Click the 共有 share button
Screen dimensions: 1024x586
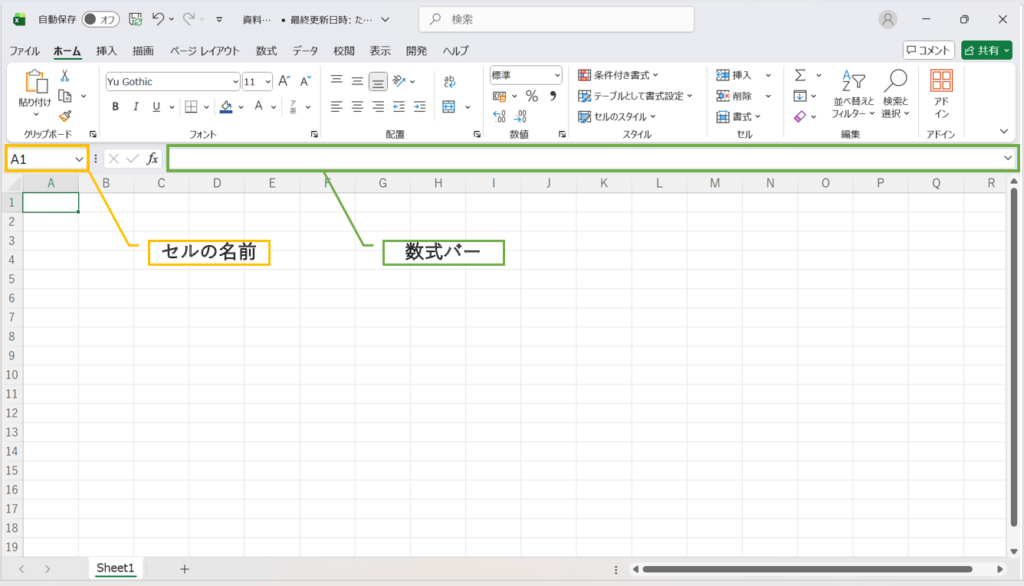tap(985, 50)
